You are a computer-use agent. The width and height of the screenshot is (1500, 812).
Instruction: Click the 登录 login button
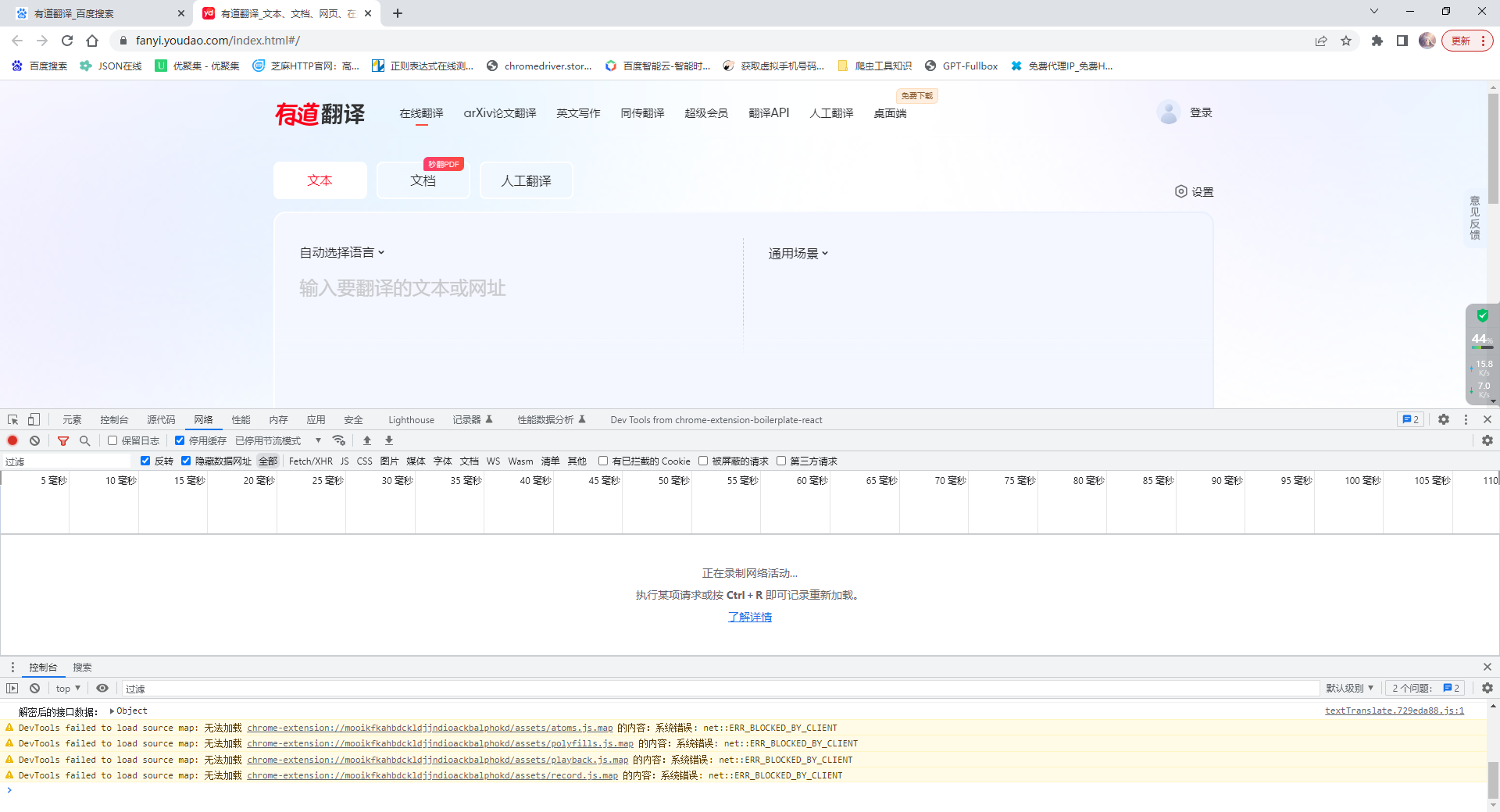pos(1201,113)
